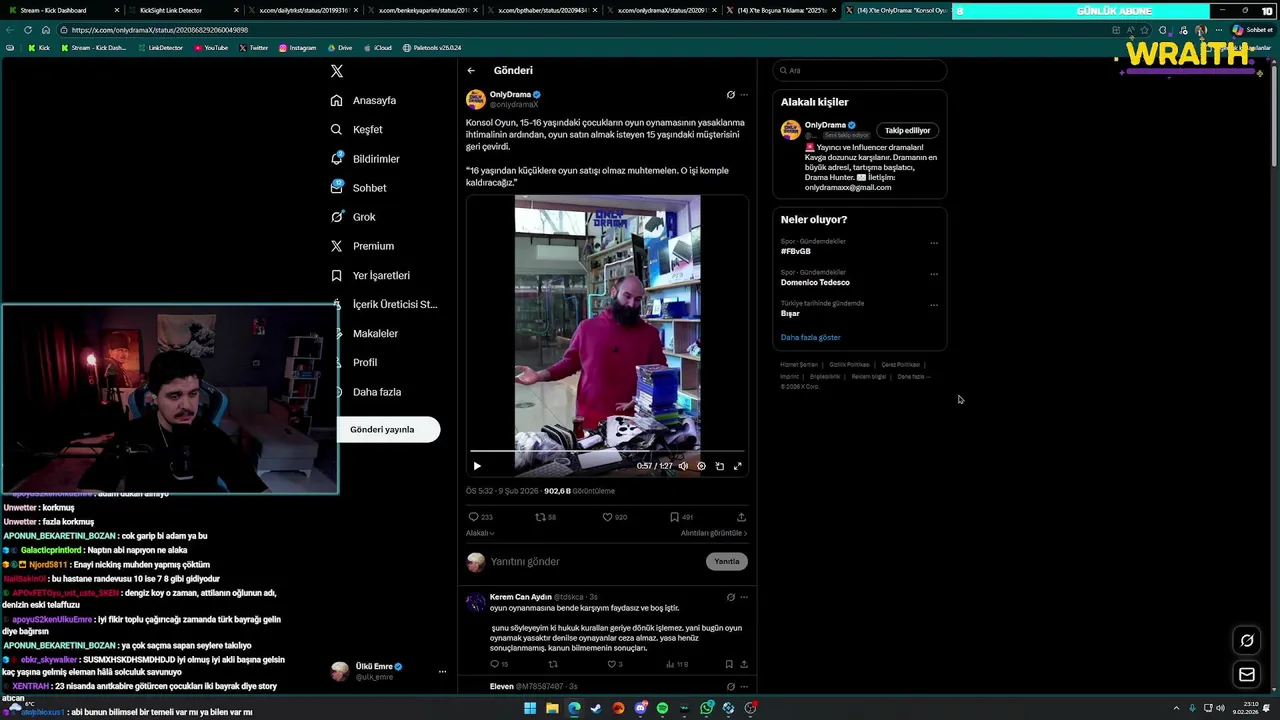Open Grok from sidebar

point(353,217)
